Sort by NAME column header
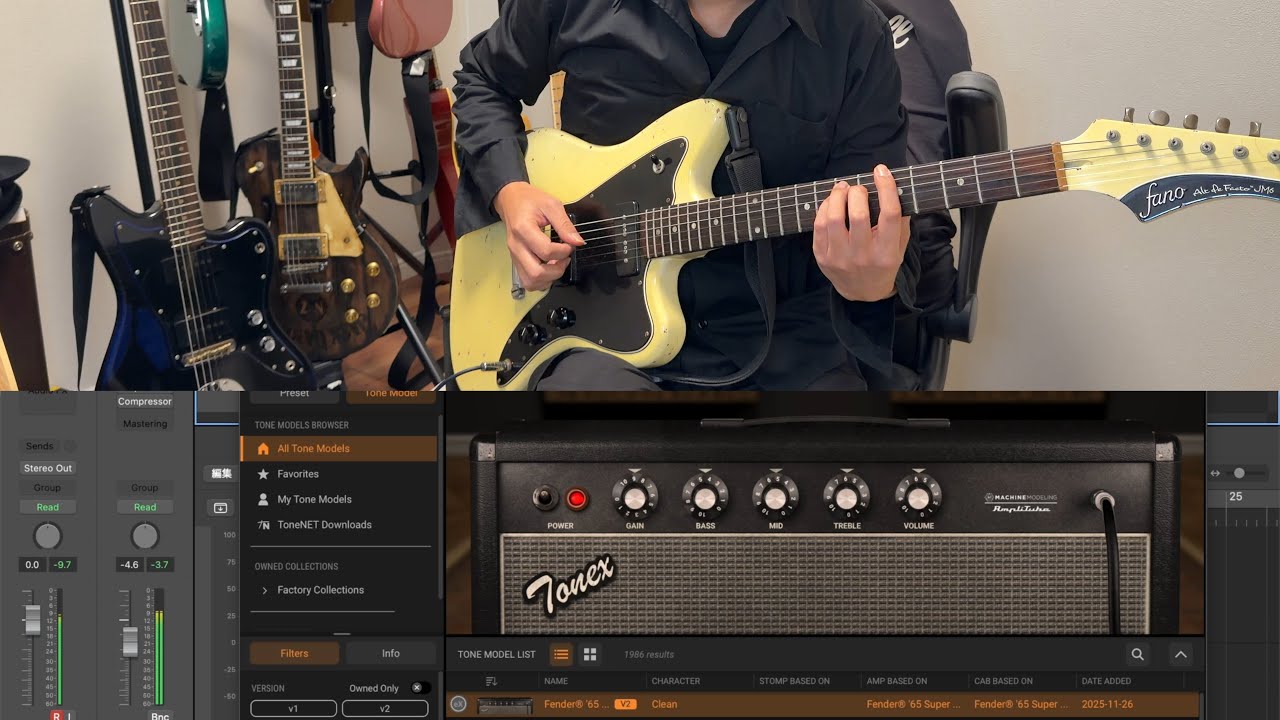The height and width of the screenshot is (720, 1280). [x=555, y=681]
